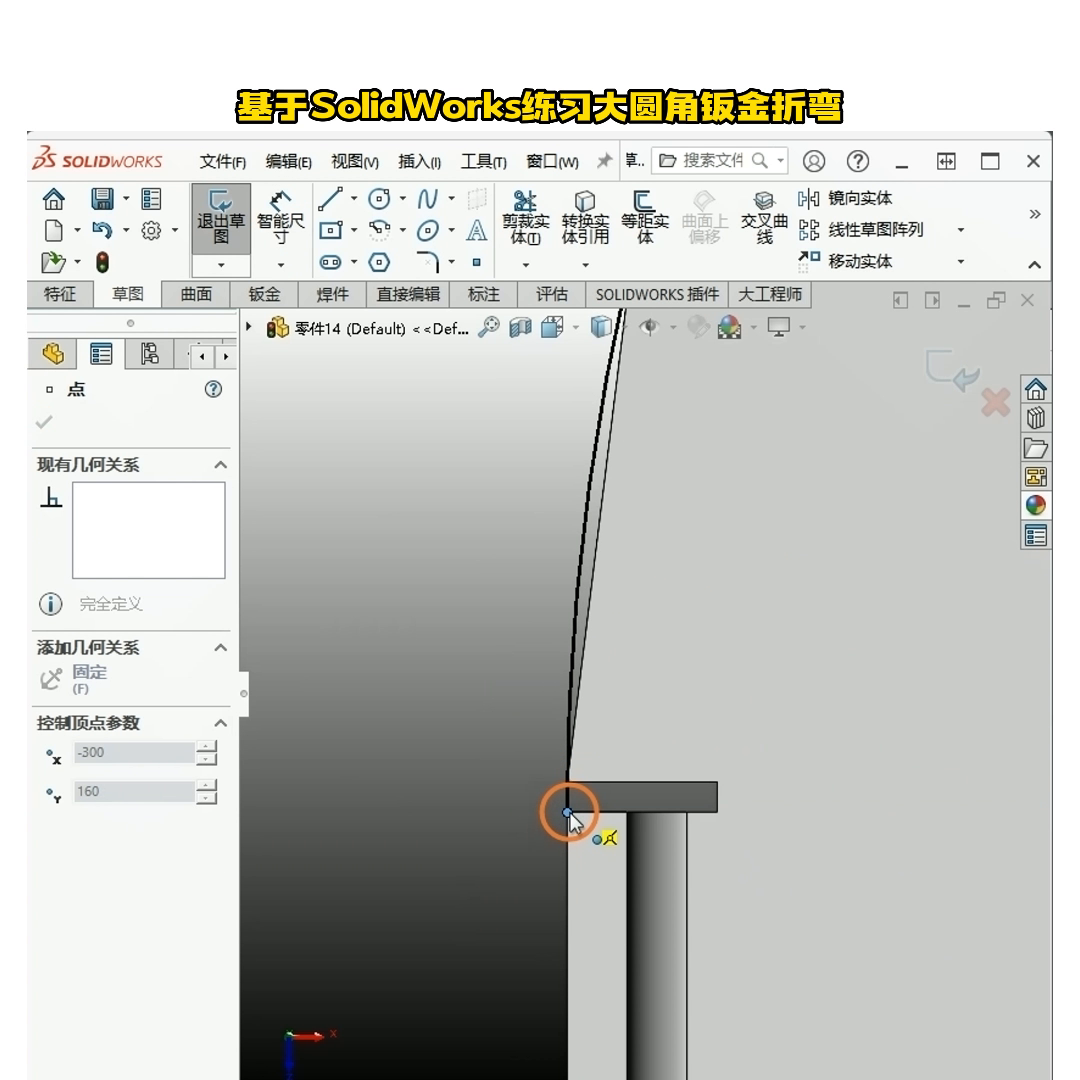Open the Line tool dropdown arrow

point(354,198)
